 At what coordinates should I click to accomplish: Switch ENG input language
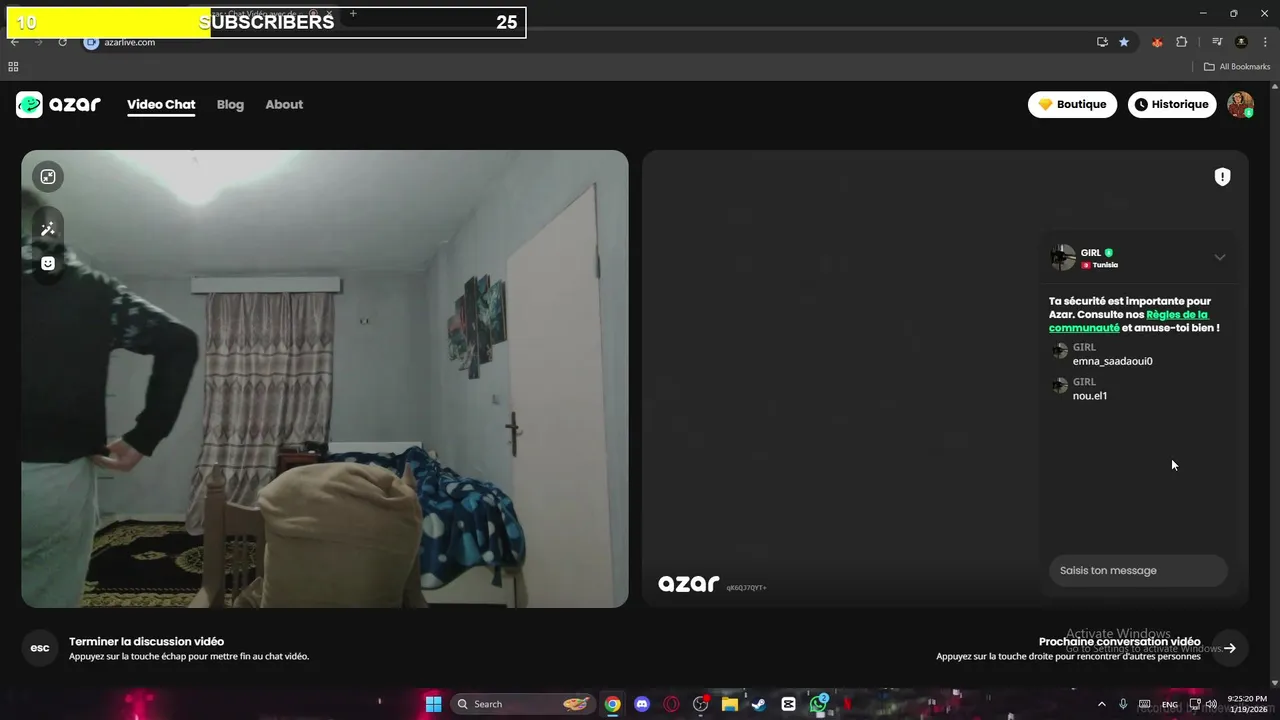tap(1169, 705)
